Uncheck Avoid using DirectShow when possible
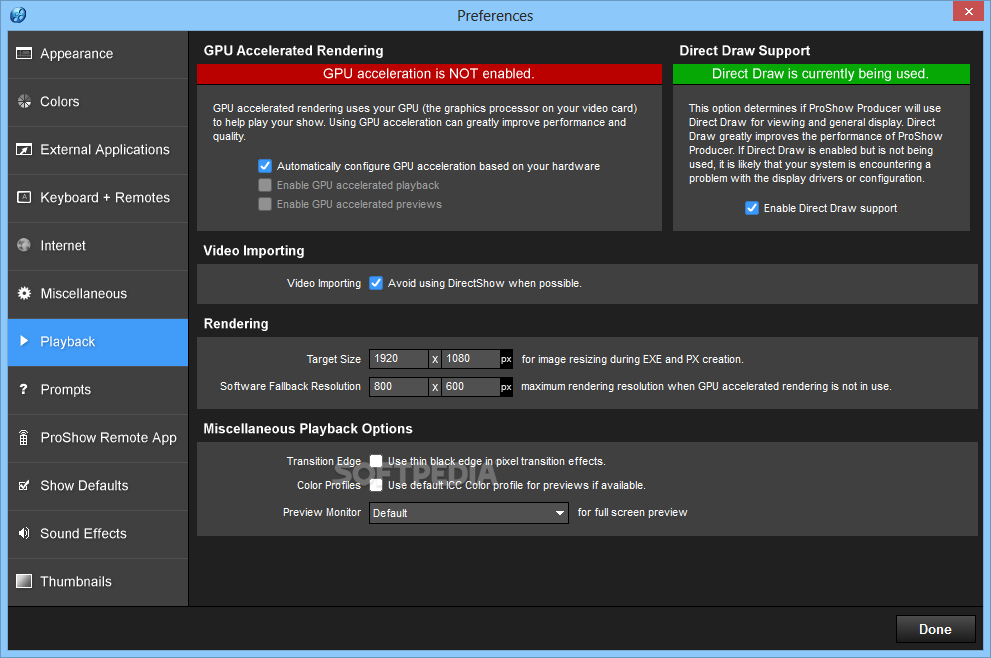The image size is (991, 658). tap(376, 283)
